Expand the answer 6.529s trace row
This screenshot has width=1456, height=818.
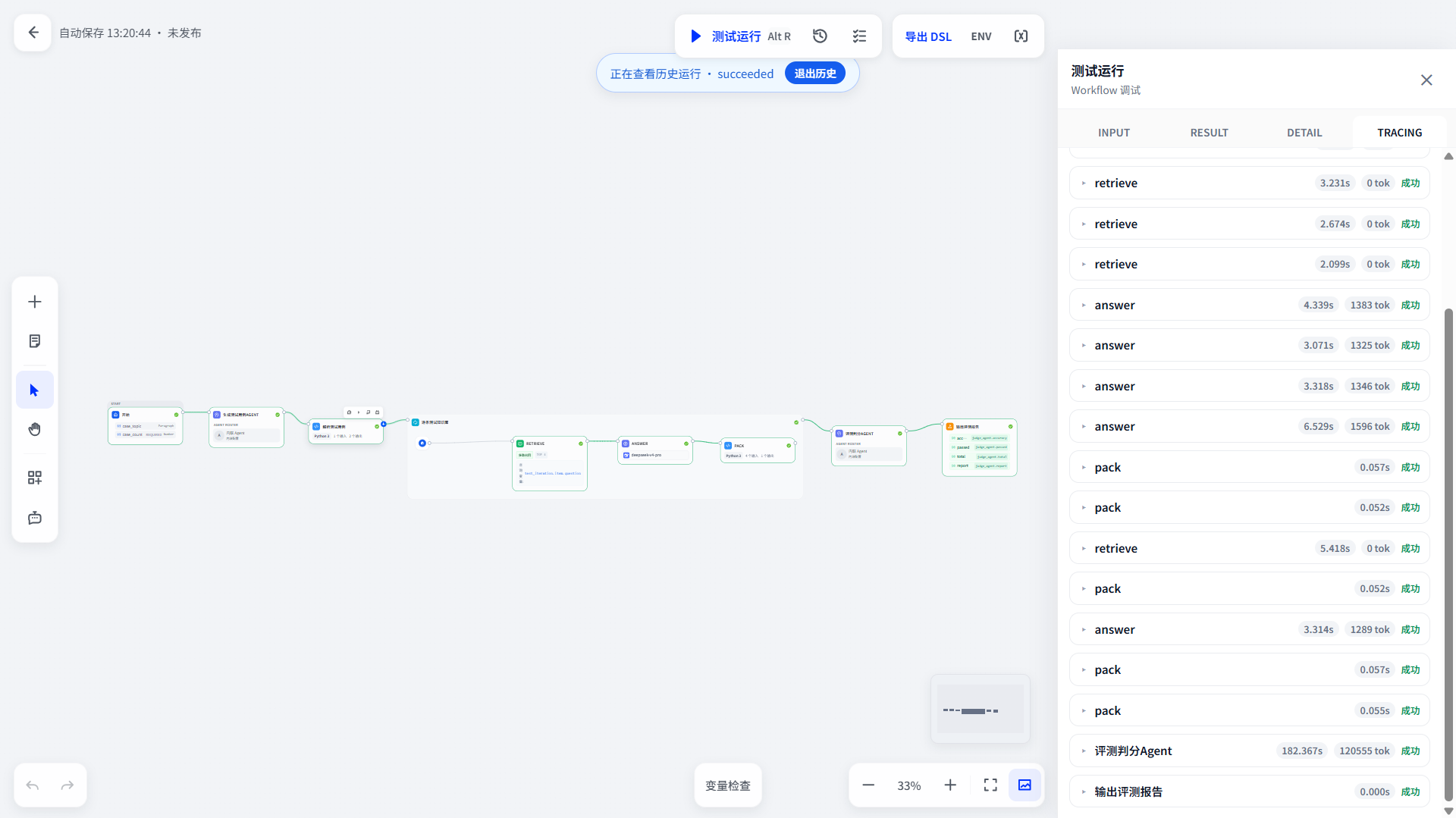1250,426
